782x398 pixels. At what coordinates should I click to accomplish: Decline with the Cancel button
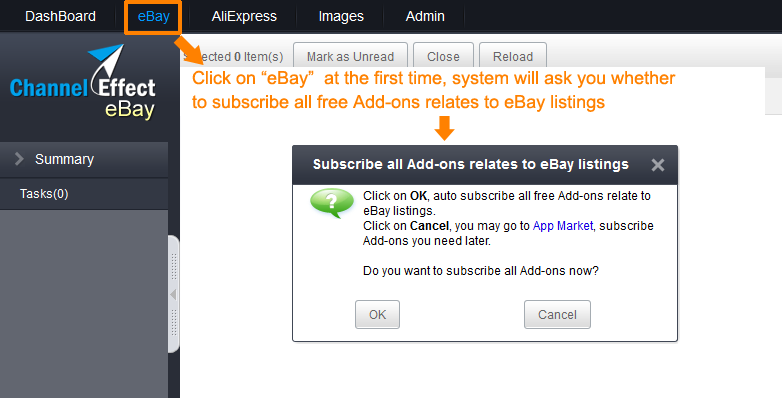557,315
